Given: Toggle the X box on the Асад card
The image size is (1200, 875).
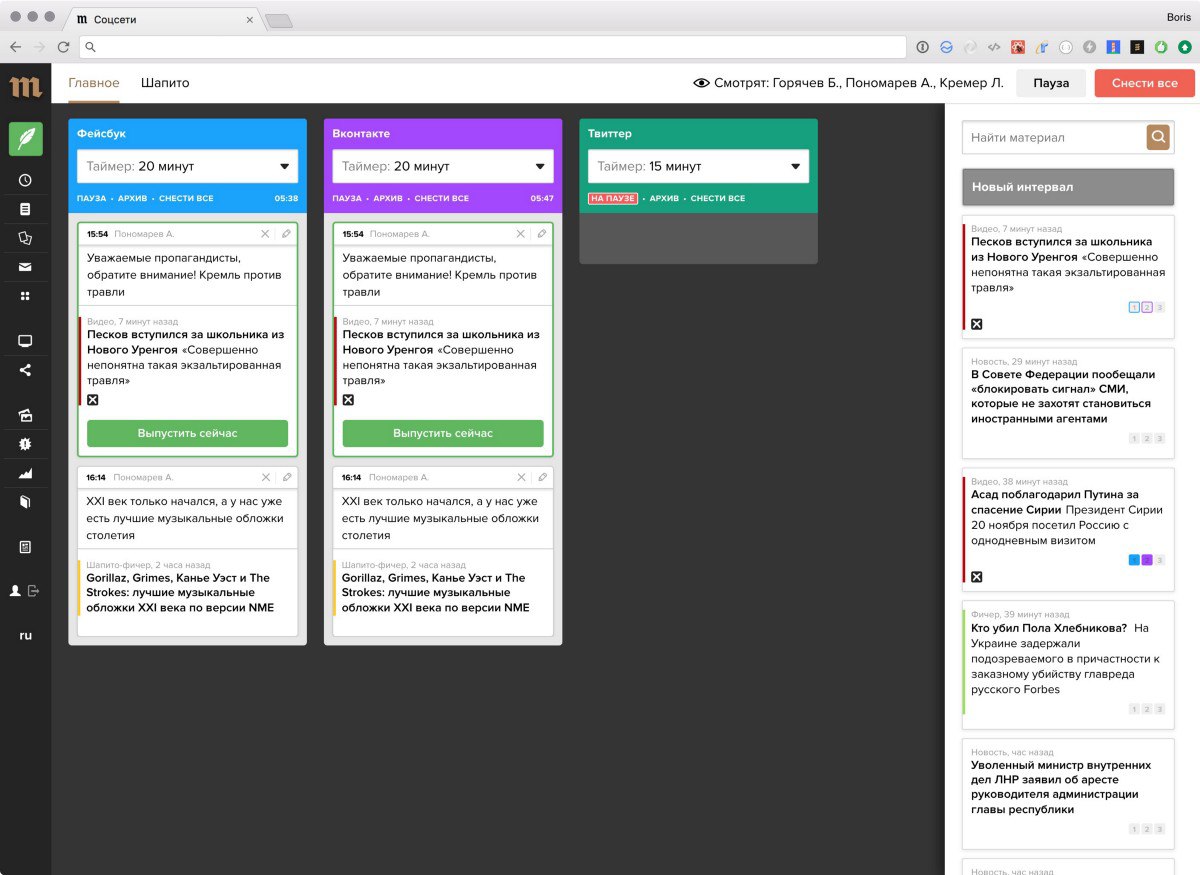Looking at the screenshot, I should click(x=977, y=577).
